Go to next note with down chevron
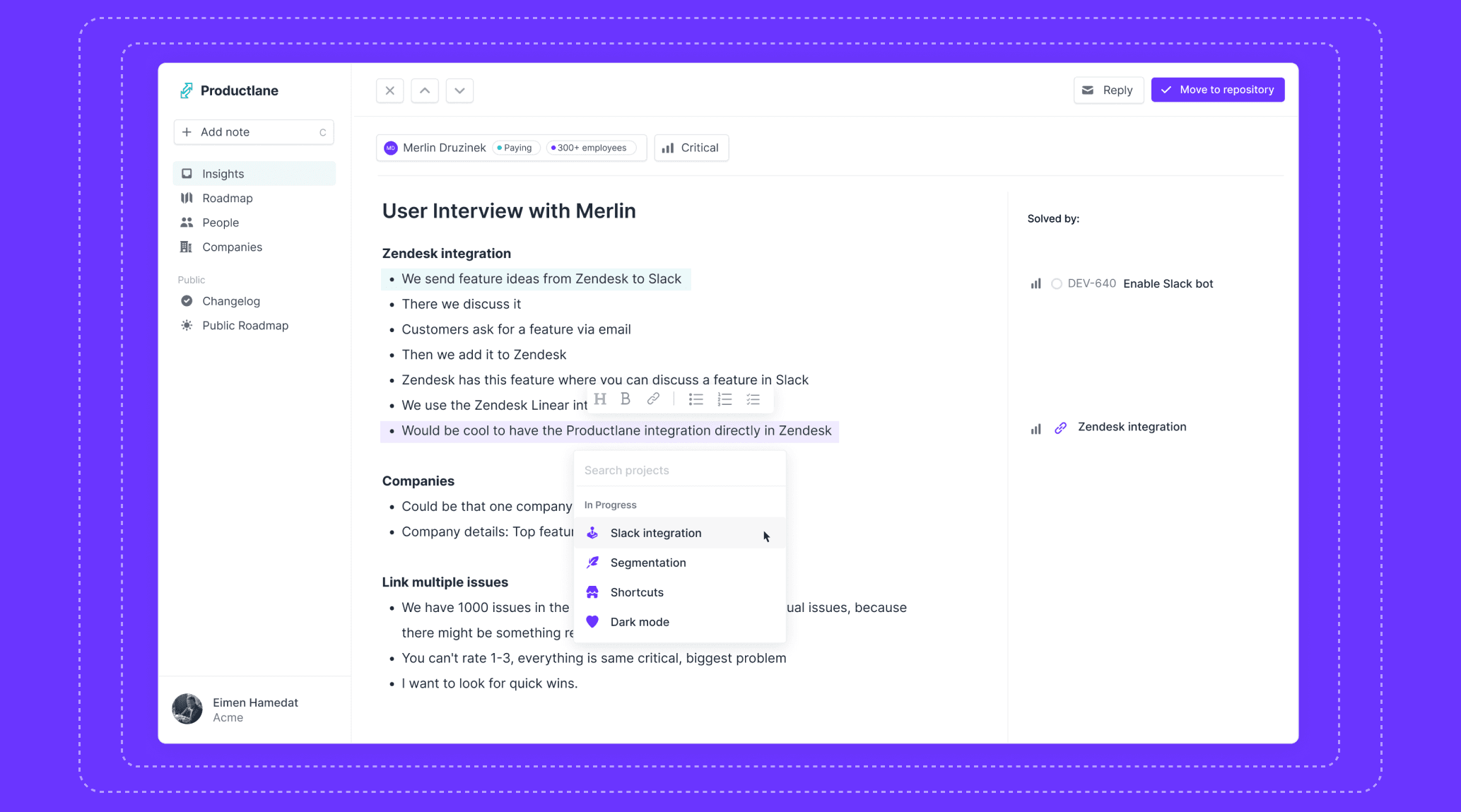This screenshot has width=1461, height=812. 459,90
